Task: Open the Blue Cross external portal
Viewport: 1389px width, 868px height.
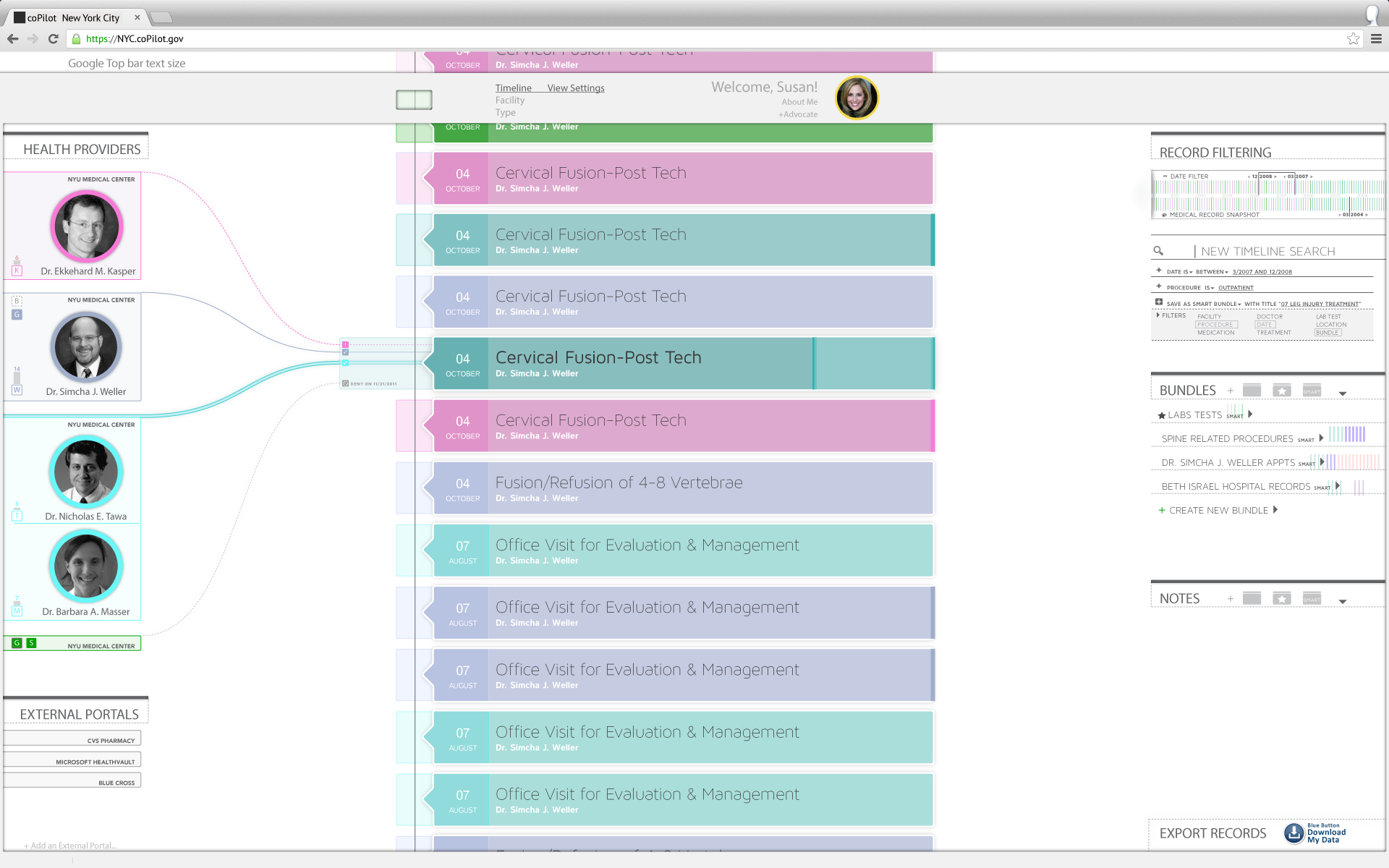Action: pos(72,780)
